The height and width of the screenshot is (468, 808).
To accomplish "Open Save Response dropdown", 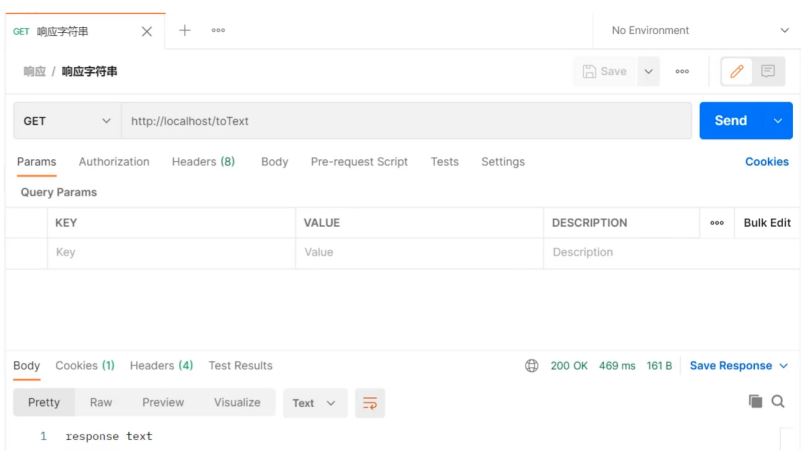I will [x=738, y=366].
